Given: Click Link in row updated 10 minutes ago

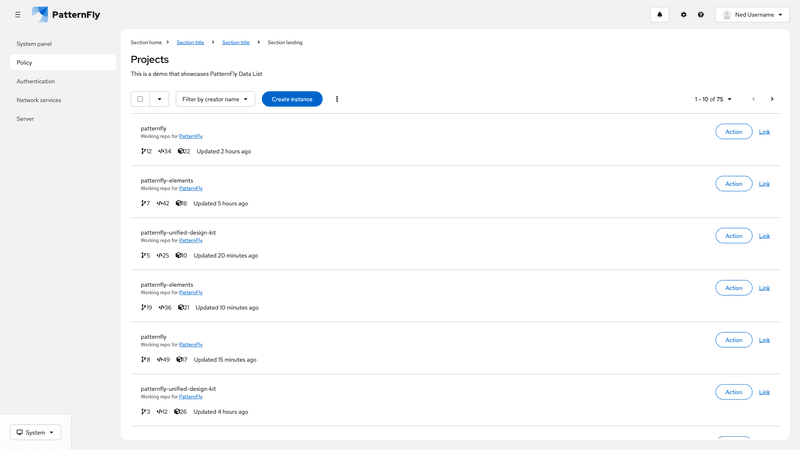Looking at the screenshot, I should 764,288.
